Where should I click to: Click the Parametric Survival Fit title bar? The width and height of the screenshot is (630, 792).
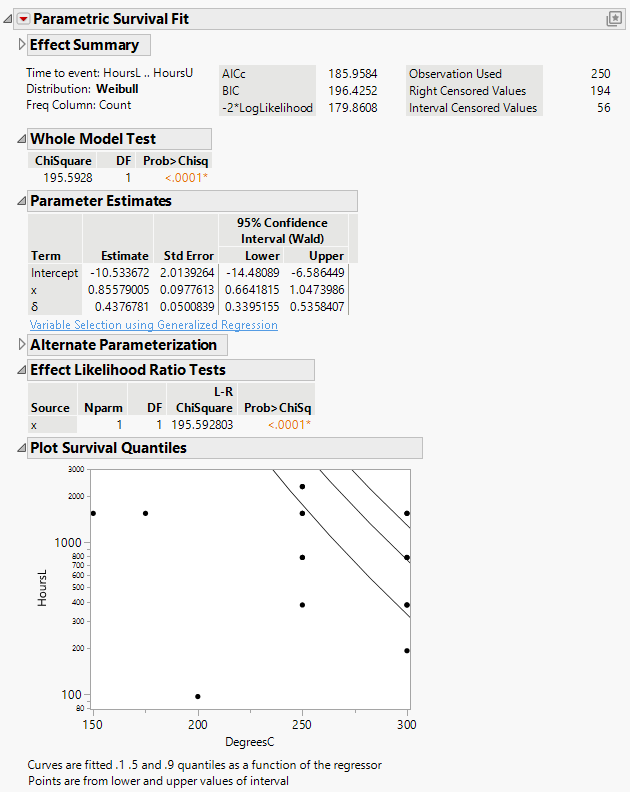tap(300, 19)
